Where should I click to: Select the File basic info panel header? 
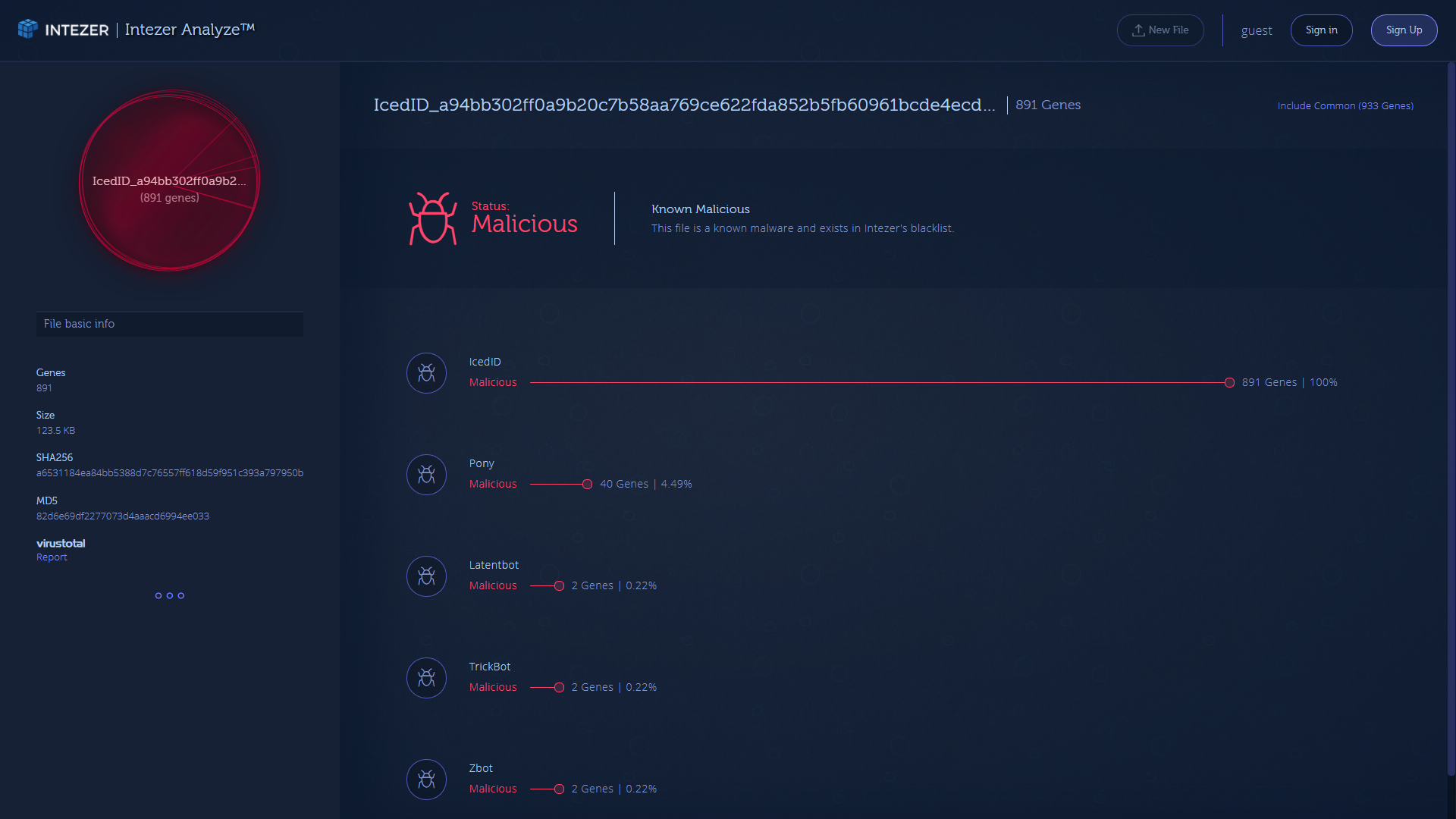[x=169, y=324]
